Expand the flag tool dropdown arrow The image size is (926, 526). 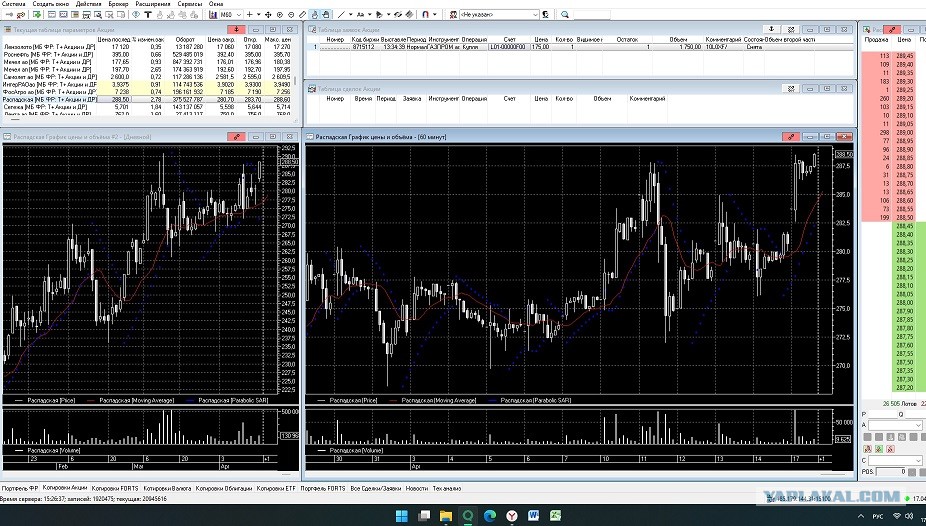click(x=389, y=14)
